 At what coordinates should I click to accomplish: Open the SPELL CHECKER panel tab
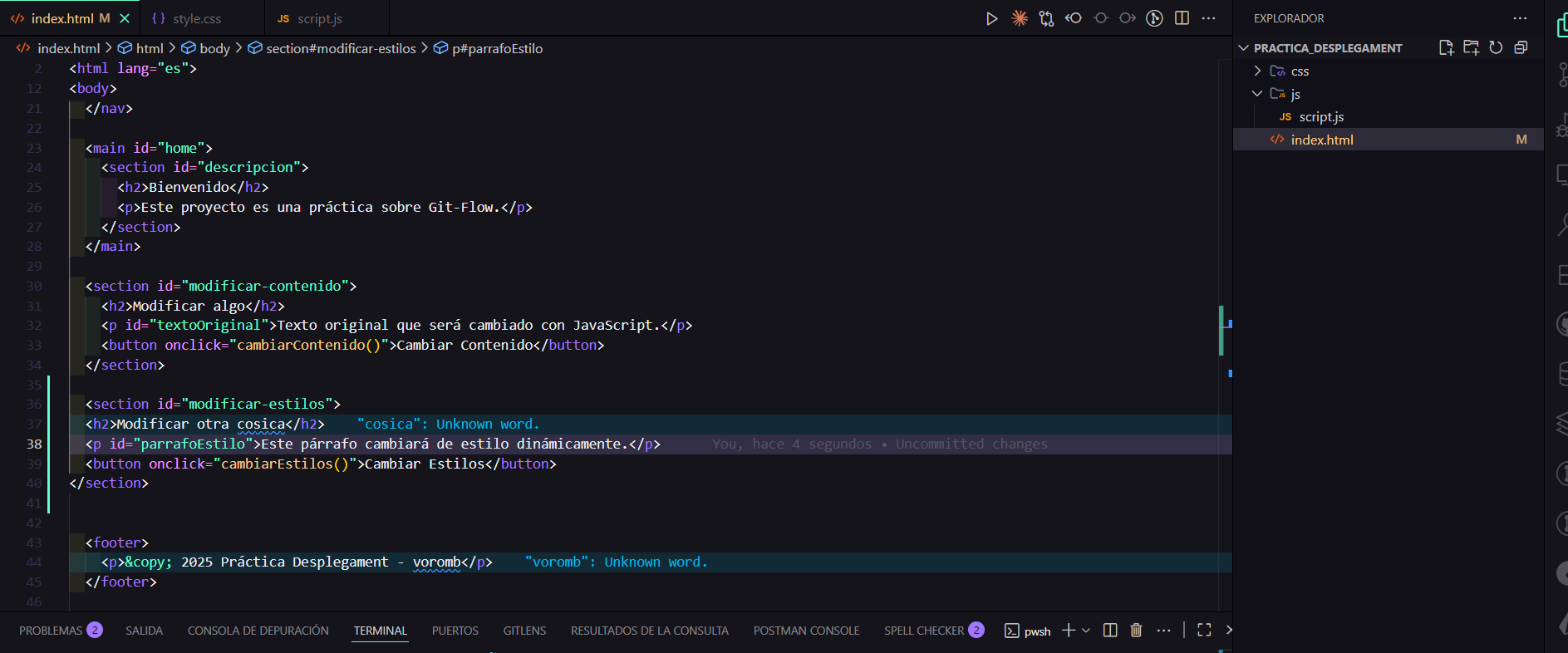[923, 631]
